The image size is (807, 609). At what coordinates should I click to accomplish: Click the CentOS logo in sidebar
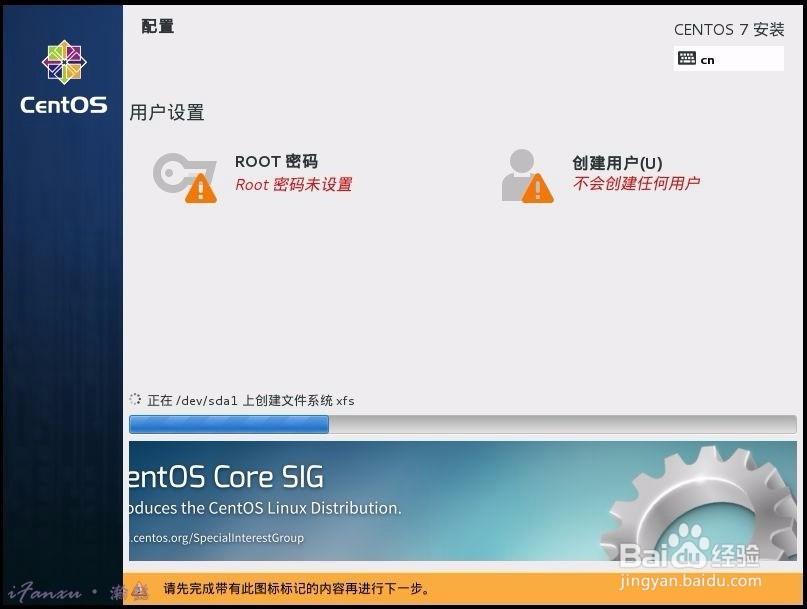coord(64,77)
